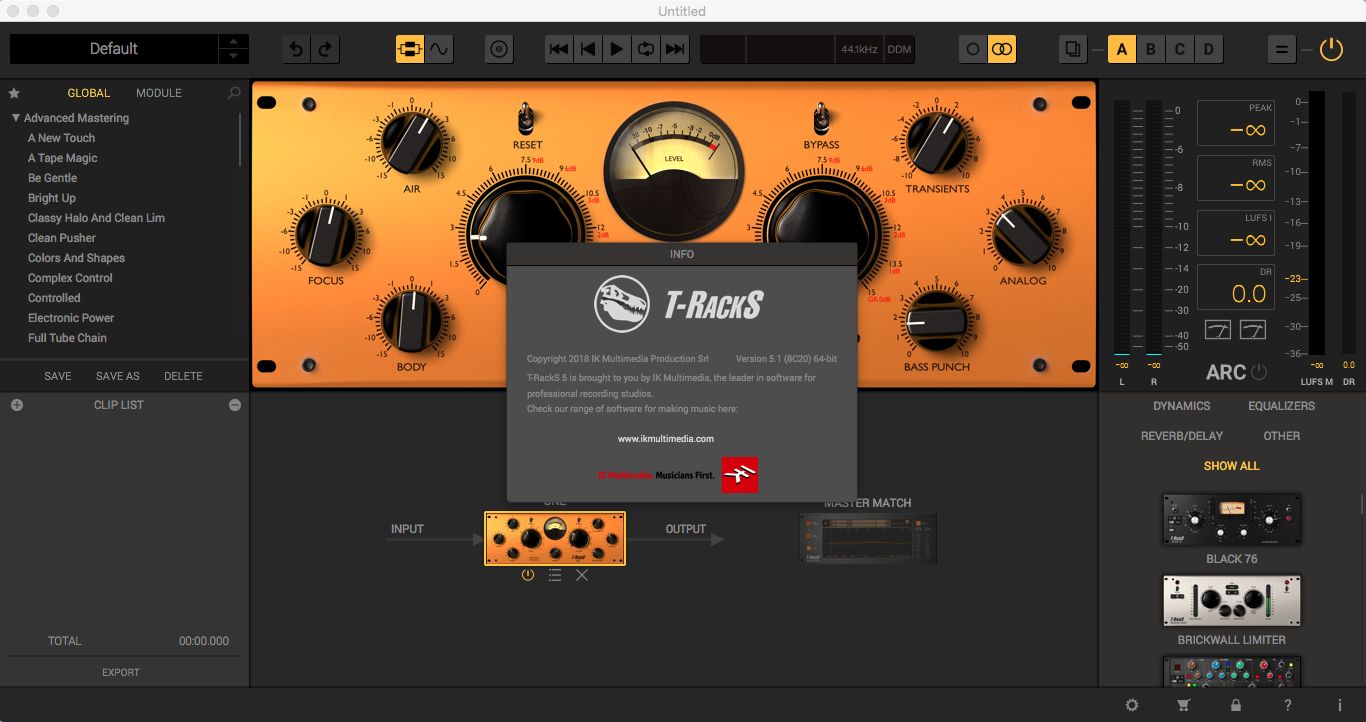The height and width of the screenshot is (722, 1366).
Task: Toggle the ARC power button
Action: coord(1259,372)
